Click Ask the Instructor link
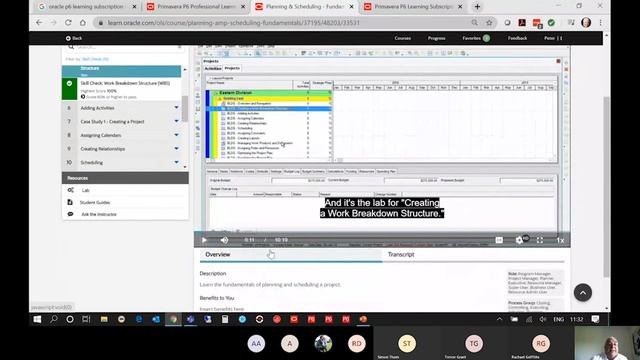640x360 pixels. (99, 214)
